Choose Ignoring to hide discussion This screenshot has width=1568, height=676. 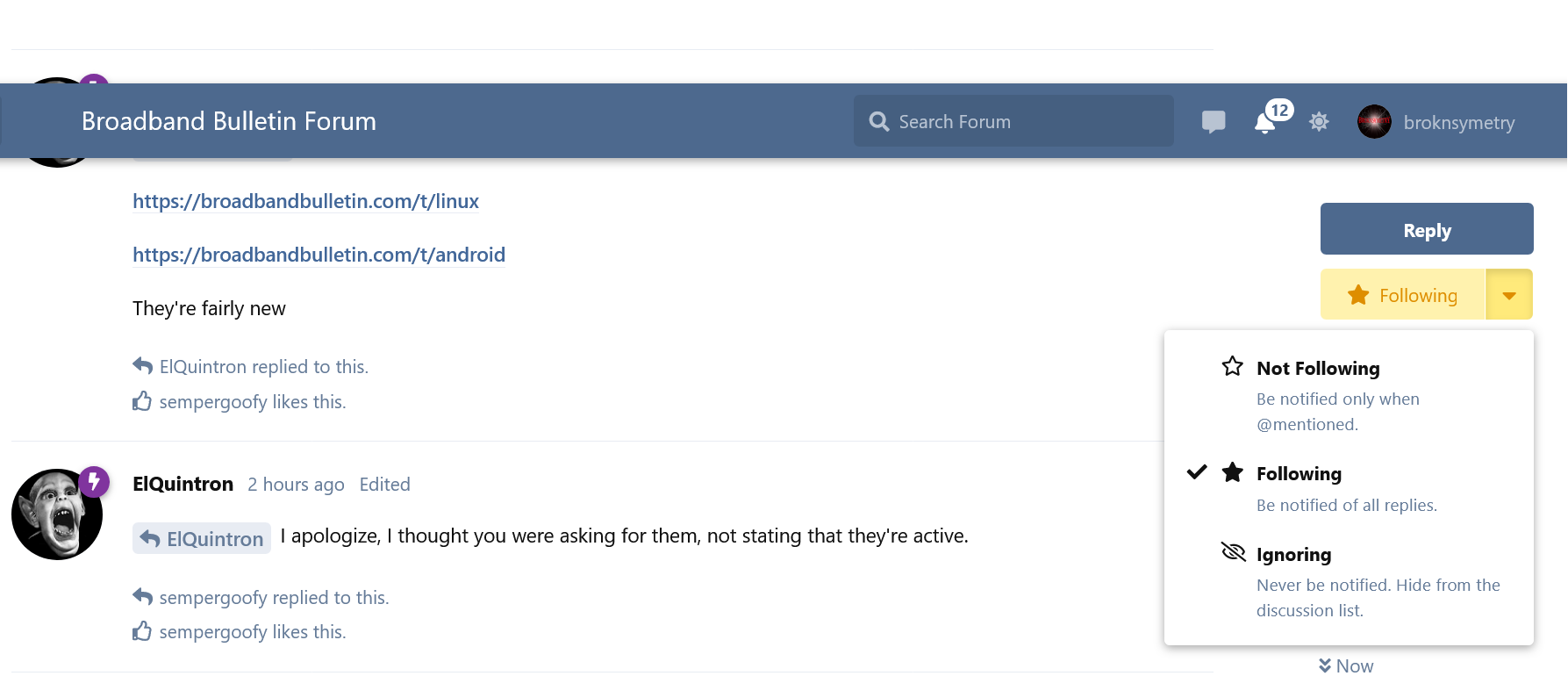1349,581
